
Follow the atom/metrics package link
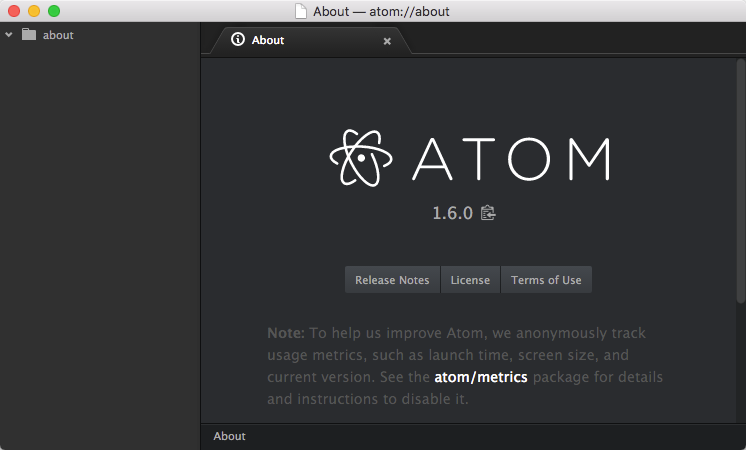(x=480, y=377)
